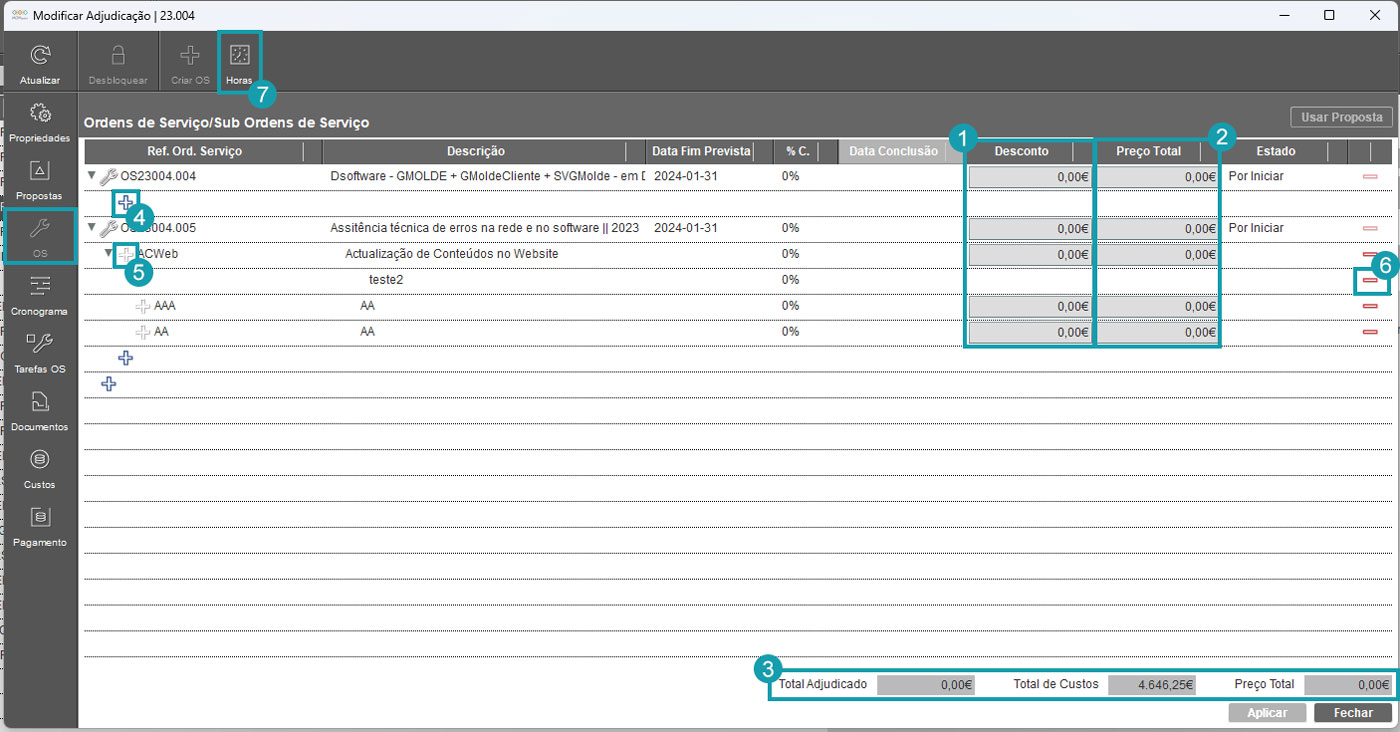
Task: Collapse the Assitência técnica order's tree row
Action: click(x=92, y=228)
